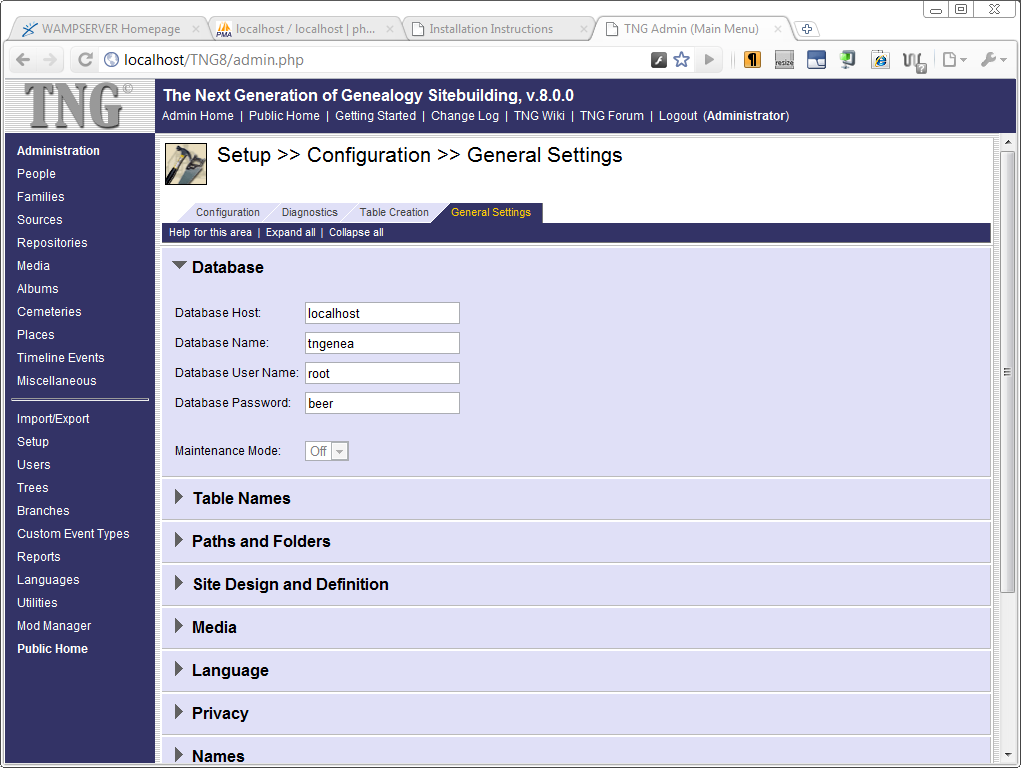
Task: Open People in the sidebar
Action: coord(36,174)
